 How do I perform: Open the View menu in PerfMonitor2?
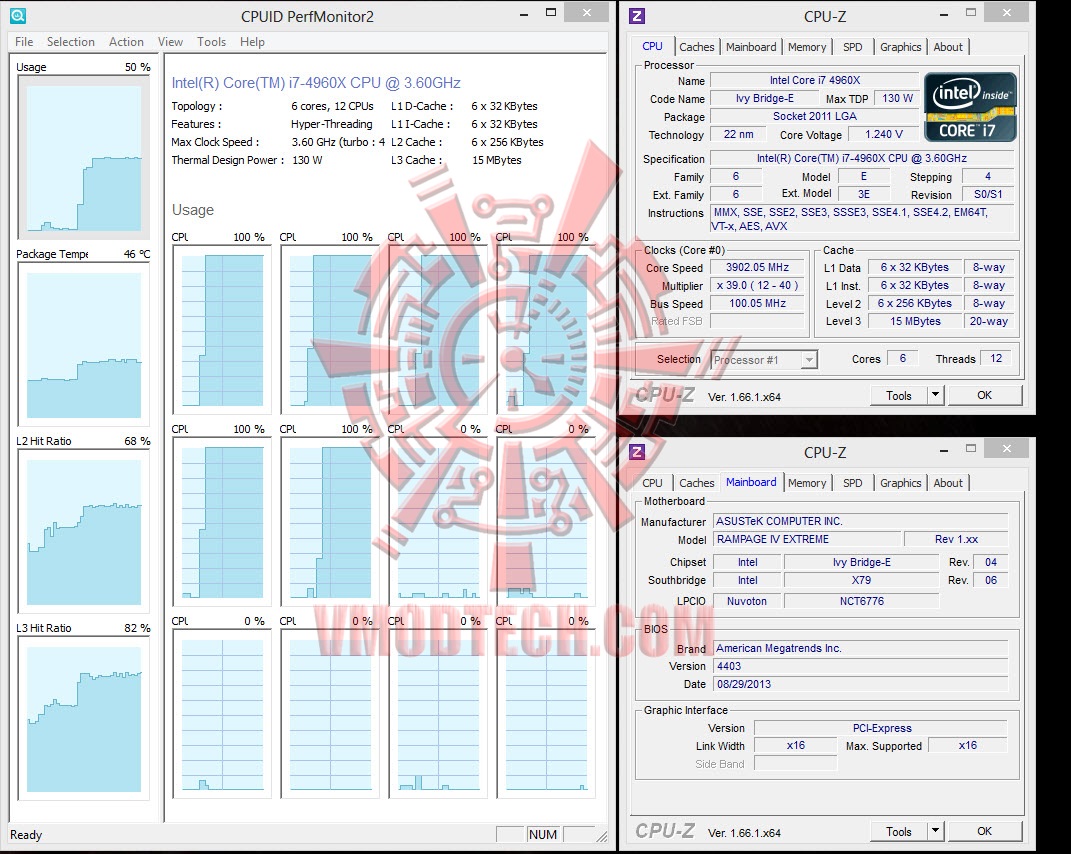point(170,42)
